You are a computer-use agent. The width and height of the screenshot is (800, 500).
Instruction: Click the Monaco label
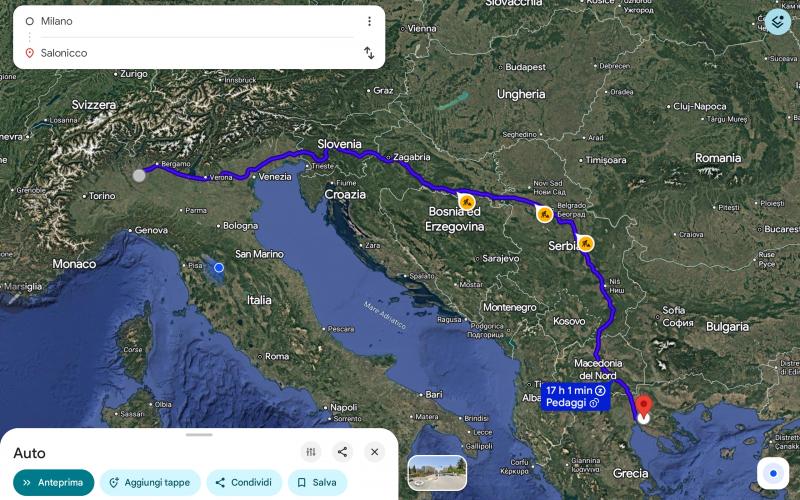pyautogui.click(x=74, y=264)
